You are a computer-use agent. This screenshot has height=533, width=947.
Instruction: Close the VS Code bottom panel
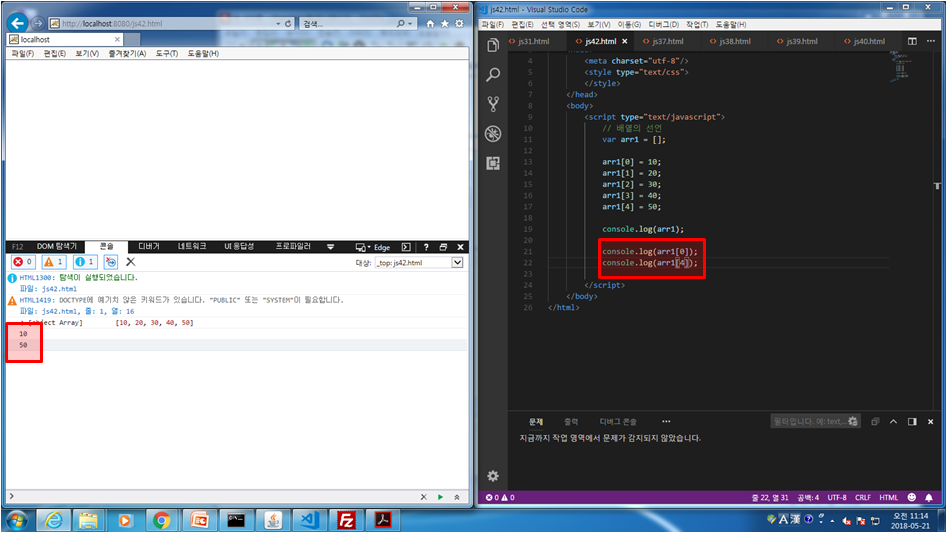(930, 421)
